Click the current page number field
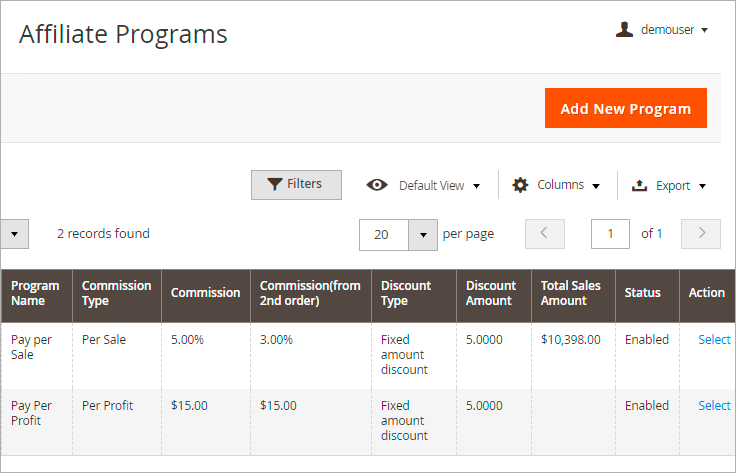 point(610,234)
